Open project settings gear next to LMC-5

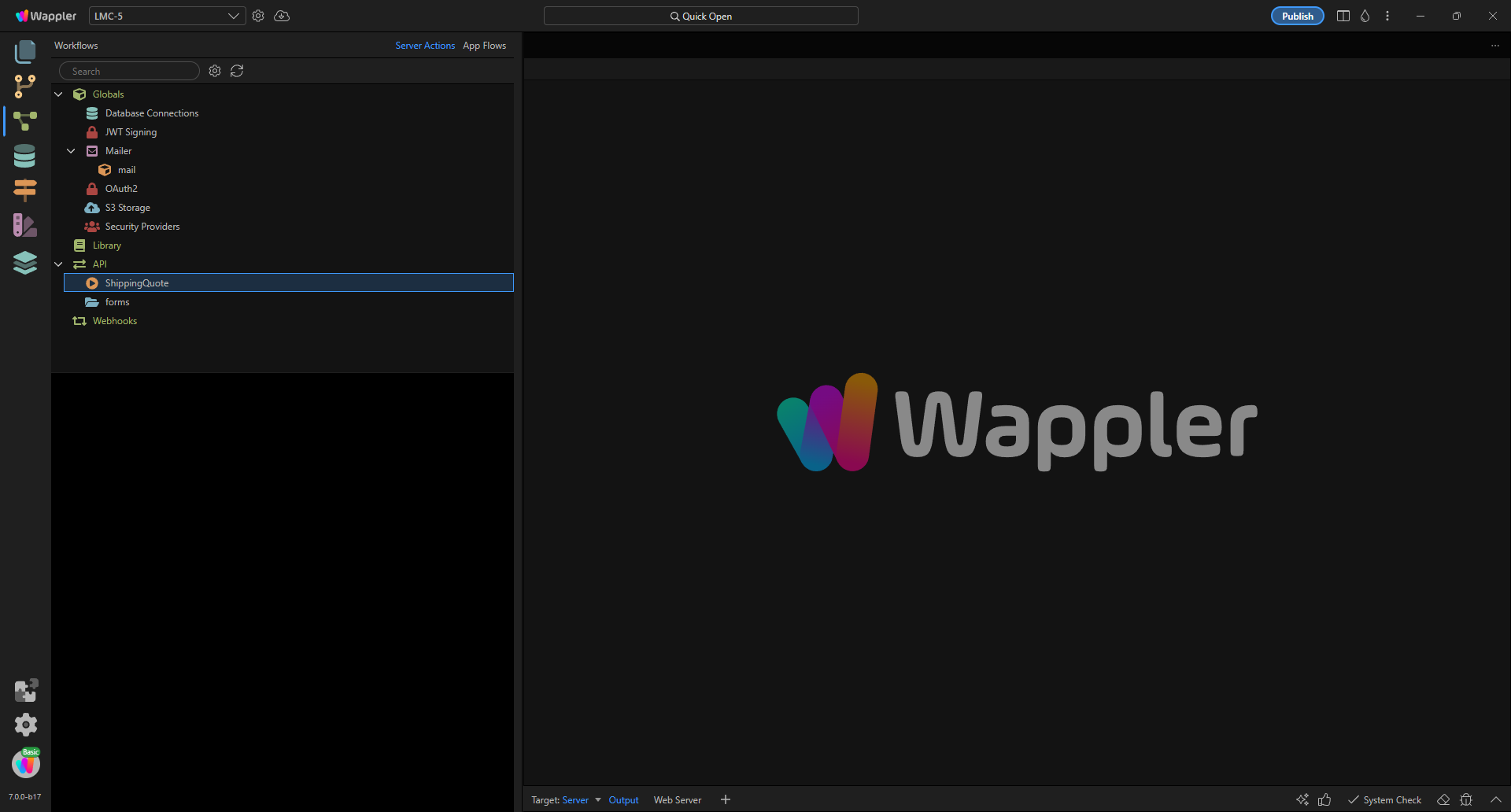(x=258, y=16)
